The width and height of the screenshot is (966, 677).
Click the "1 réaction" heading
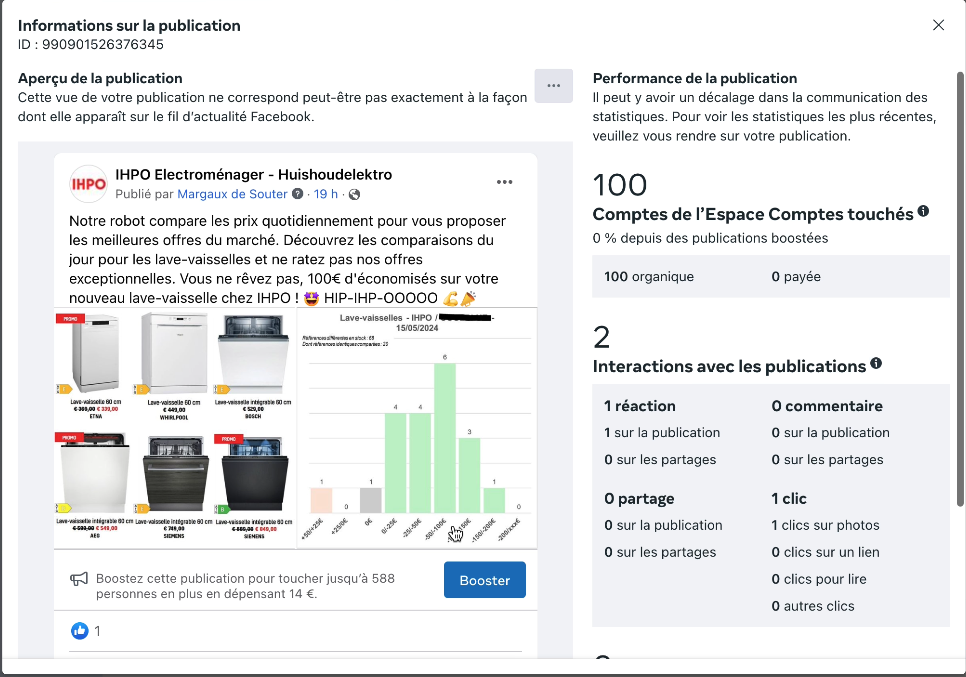point(640,406)
